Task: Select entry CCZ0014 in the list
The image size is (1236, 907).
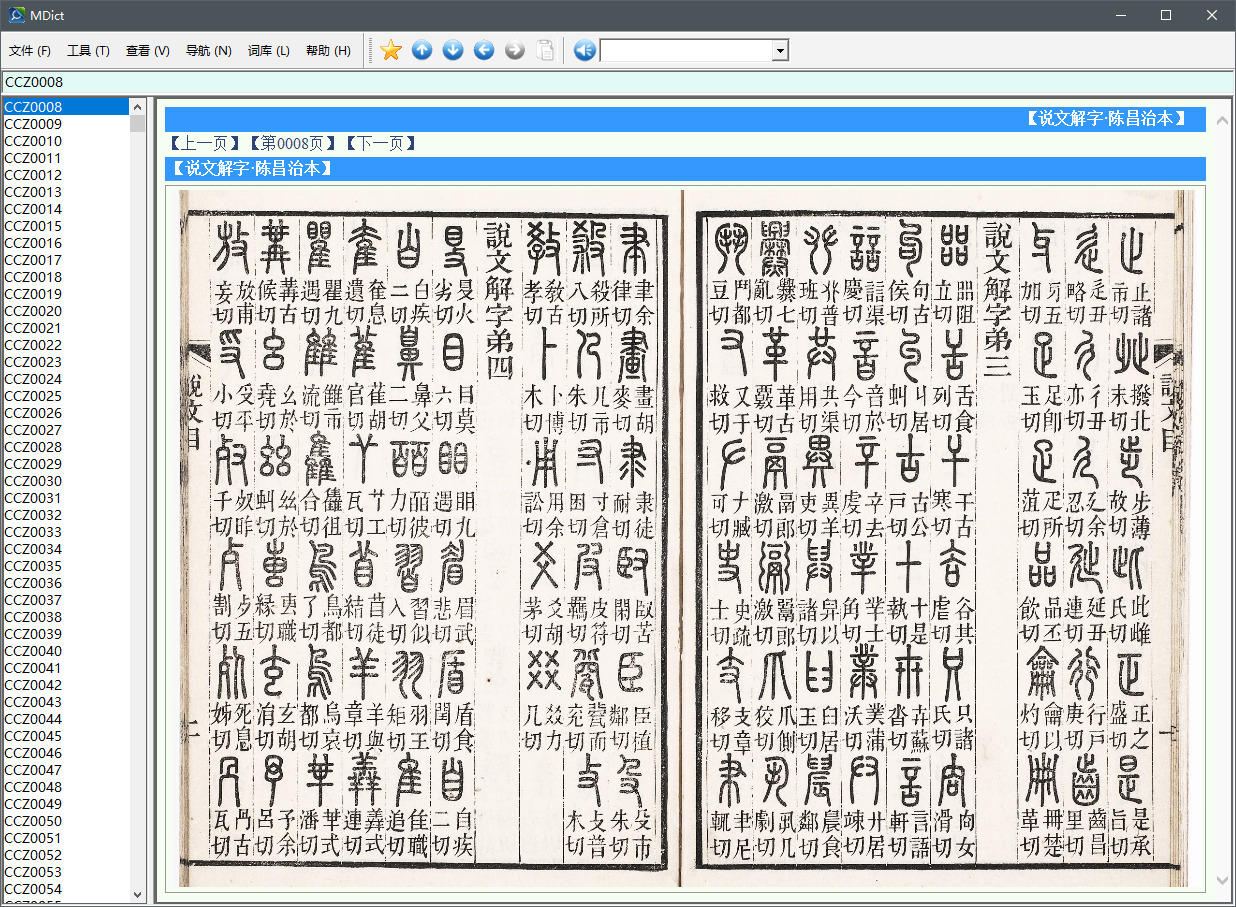Action: tap(65, 209)
